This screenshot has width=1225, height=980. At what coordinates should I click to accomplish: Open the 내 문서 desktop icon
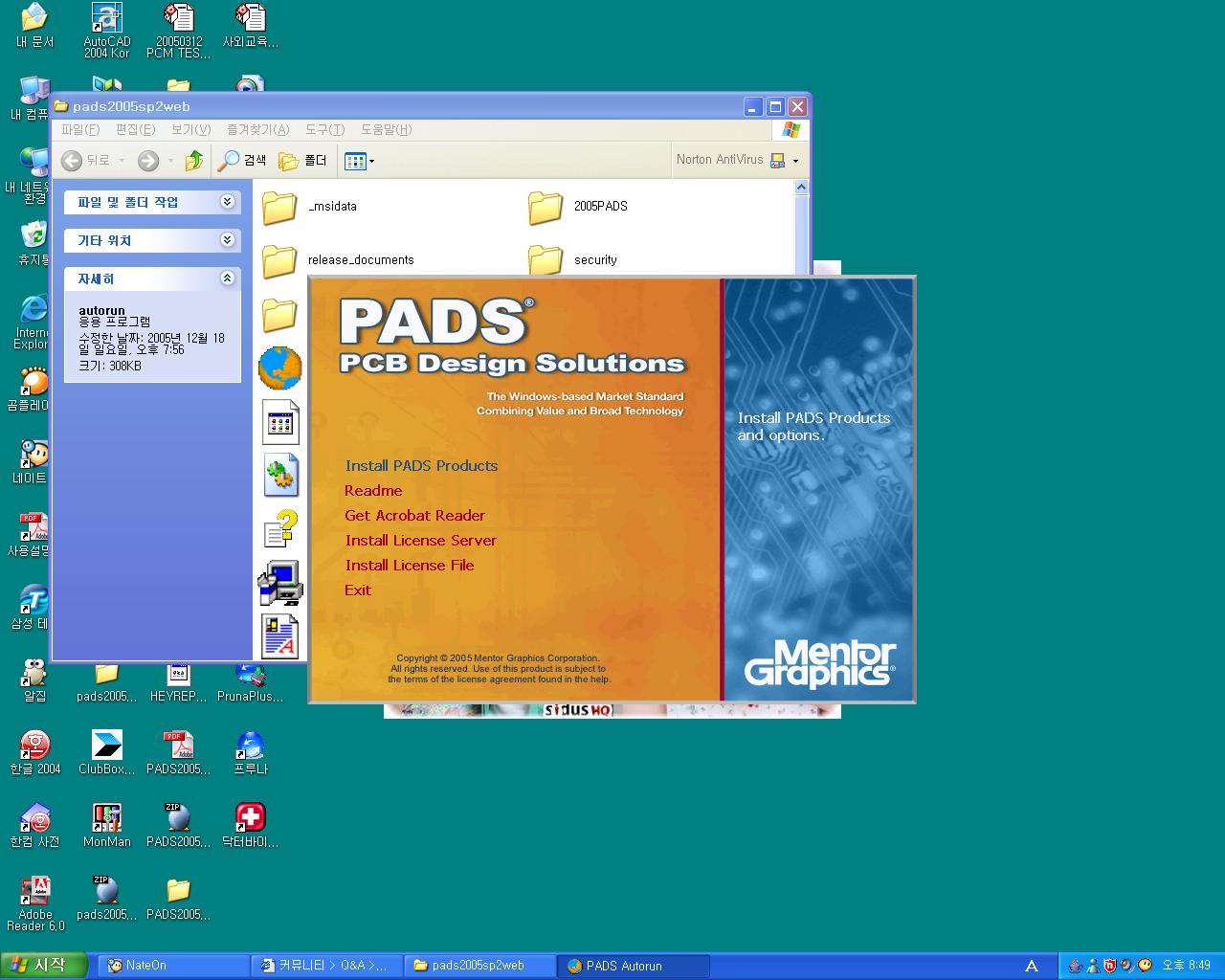pos(34,27)
